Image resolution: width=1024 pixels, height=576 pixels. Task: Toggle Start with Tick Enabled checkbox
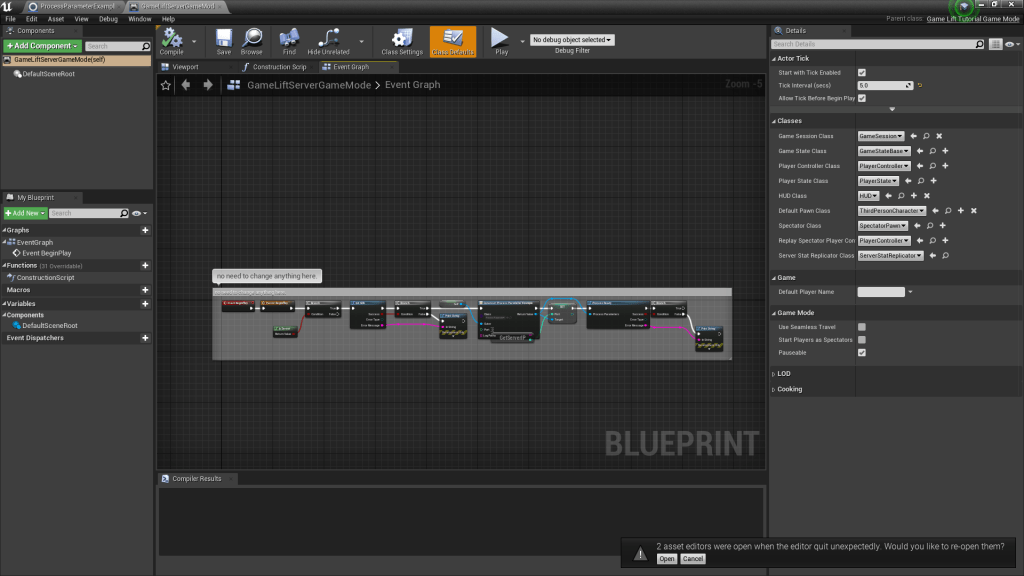pos(862,73)
